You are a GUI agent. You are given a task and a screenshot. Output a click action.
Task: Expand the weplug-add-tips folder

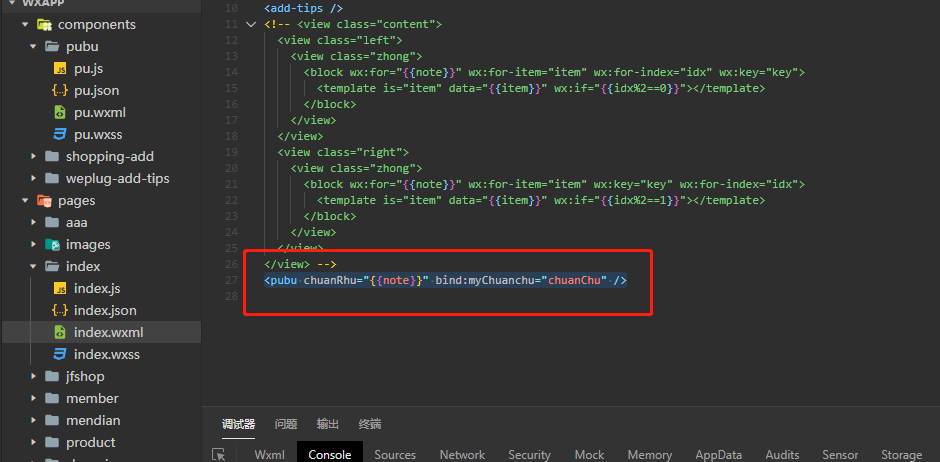tap(34, 179)
